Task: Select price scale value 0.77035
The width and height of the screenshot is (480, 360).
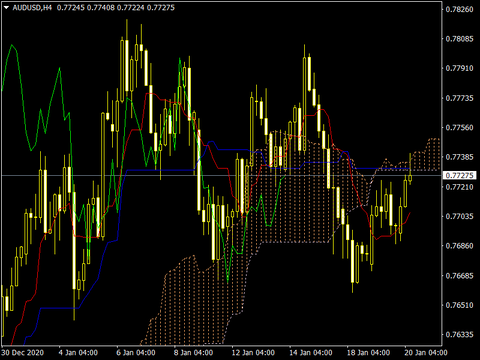Action: [460, 216]
